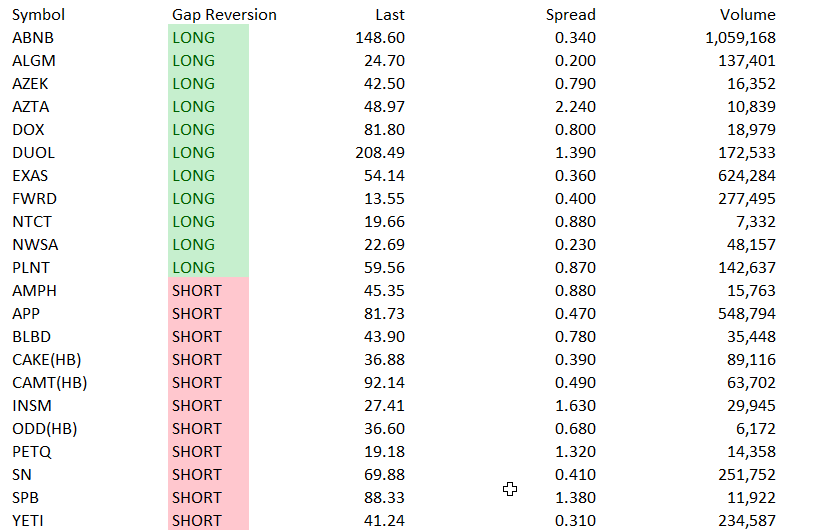
Task: Click the Spread column header
Action: click(x=571, y=15)
